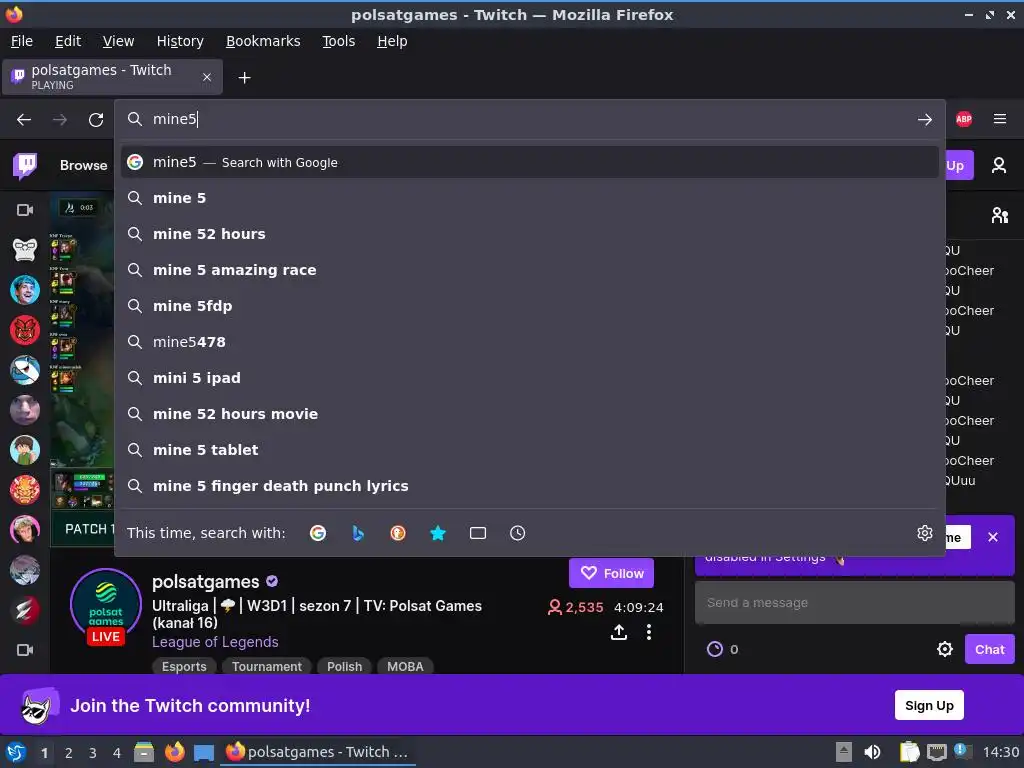Open the File menu
The image size is (1024, 768).
pos(22,41)
